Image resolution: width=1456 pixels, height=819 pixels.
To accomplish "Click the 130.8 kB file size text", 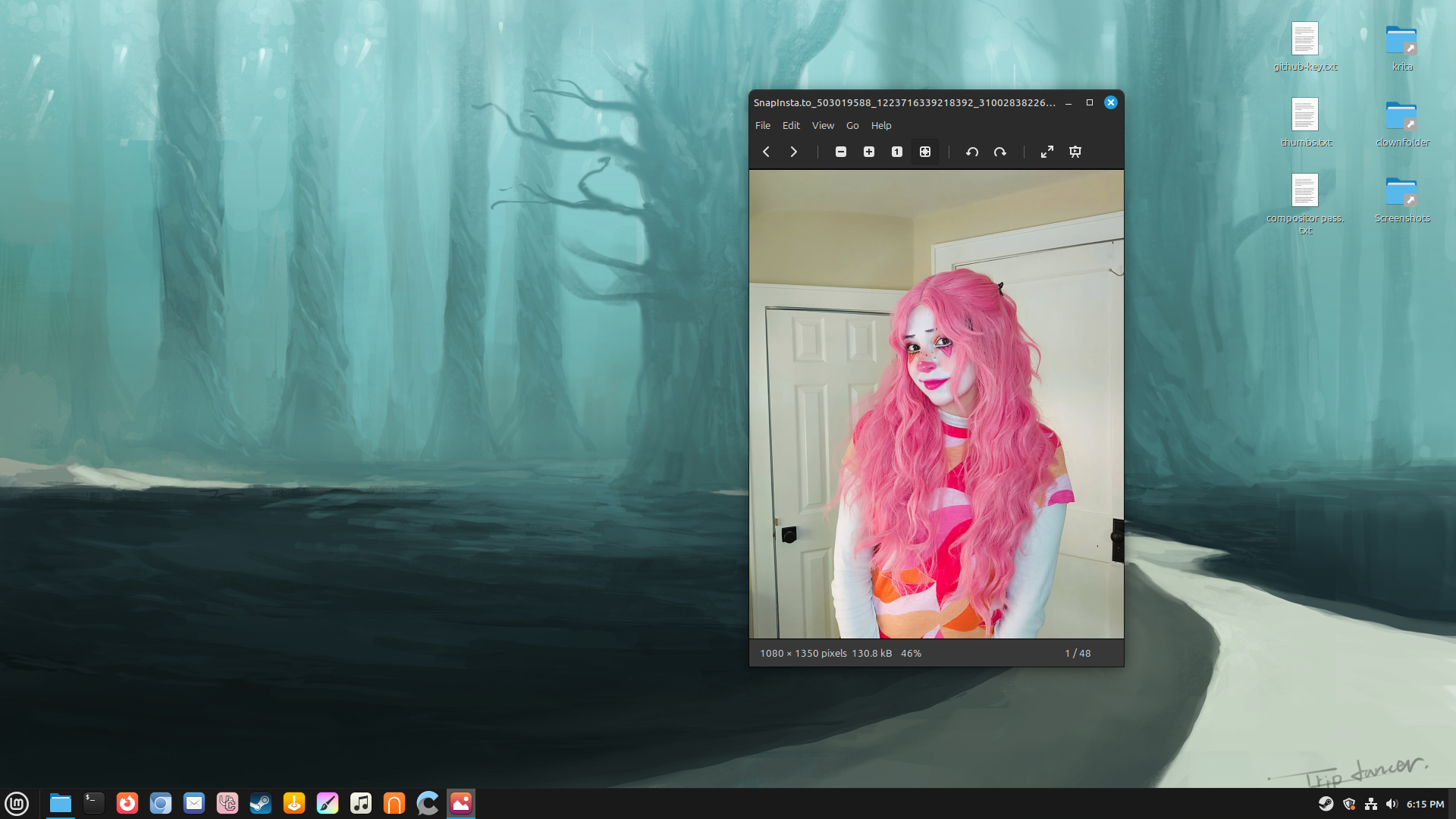I will [871, 654].
